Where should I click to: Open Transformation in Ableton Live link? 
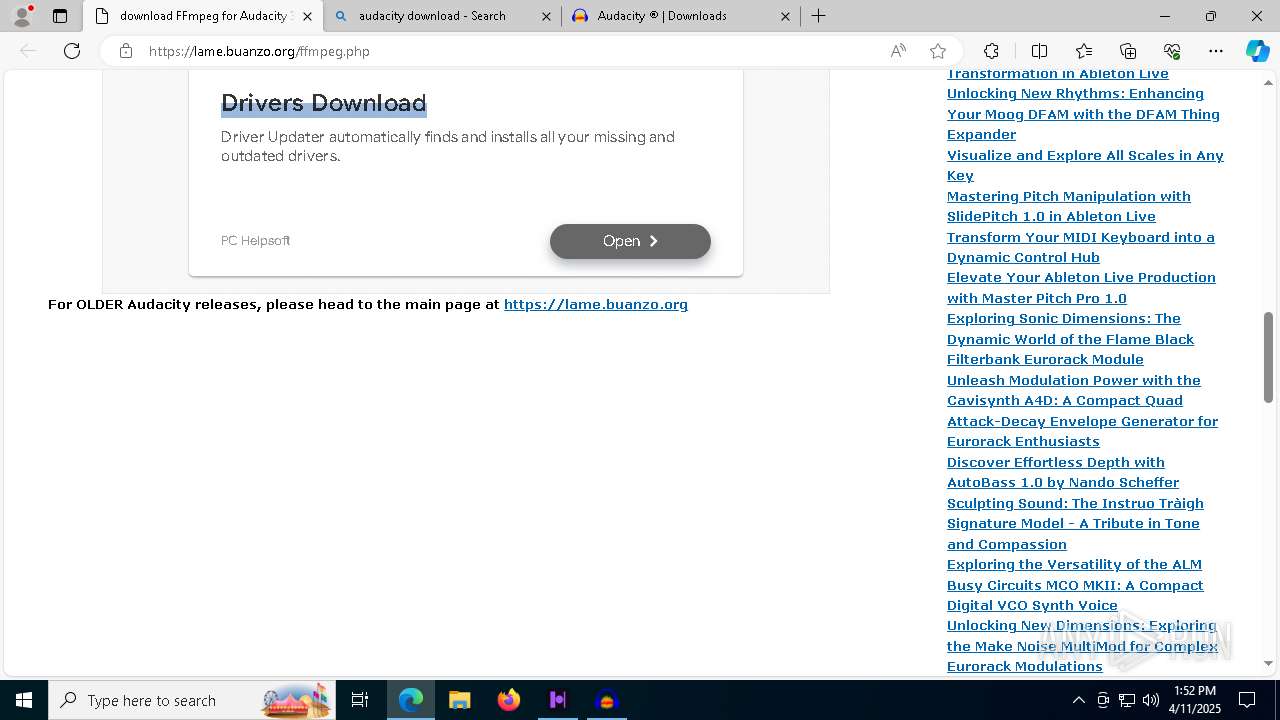[1058, 74]
